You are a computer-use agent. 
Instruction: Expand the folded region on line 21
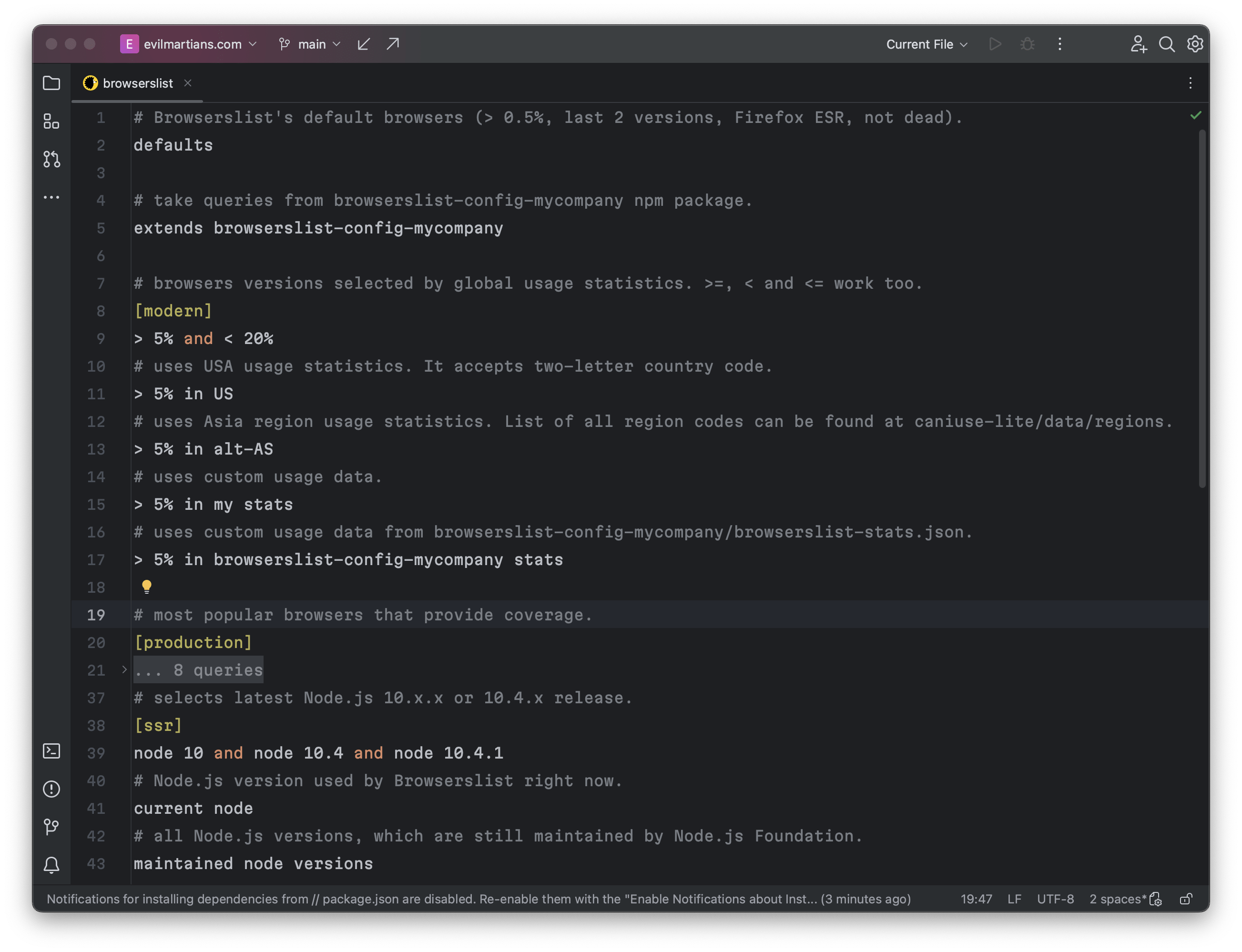[x=124, y=670]
